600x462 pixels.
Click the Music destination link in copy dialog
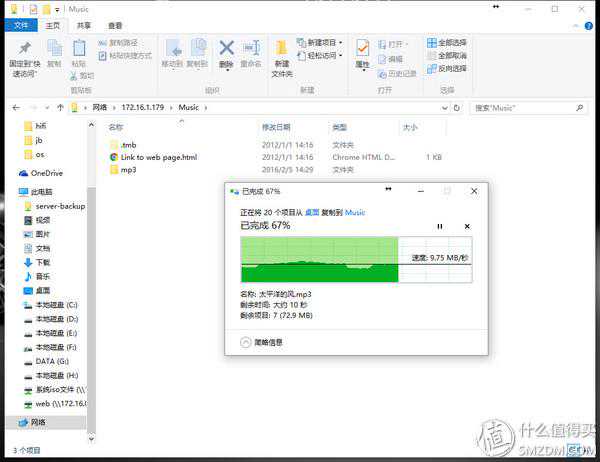(x=355, y=213)
